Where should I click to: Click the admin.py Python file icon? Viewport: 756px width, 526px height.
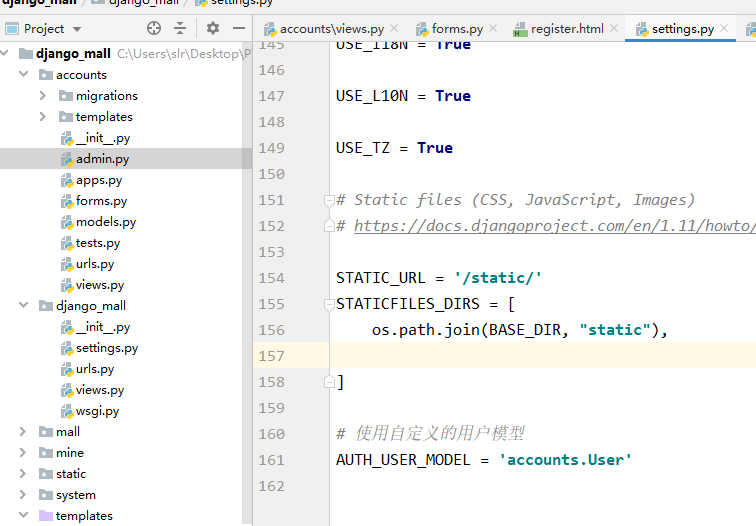pyautogui.click(x=67, y=159)
